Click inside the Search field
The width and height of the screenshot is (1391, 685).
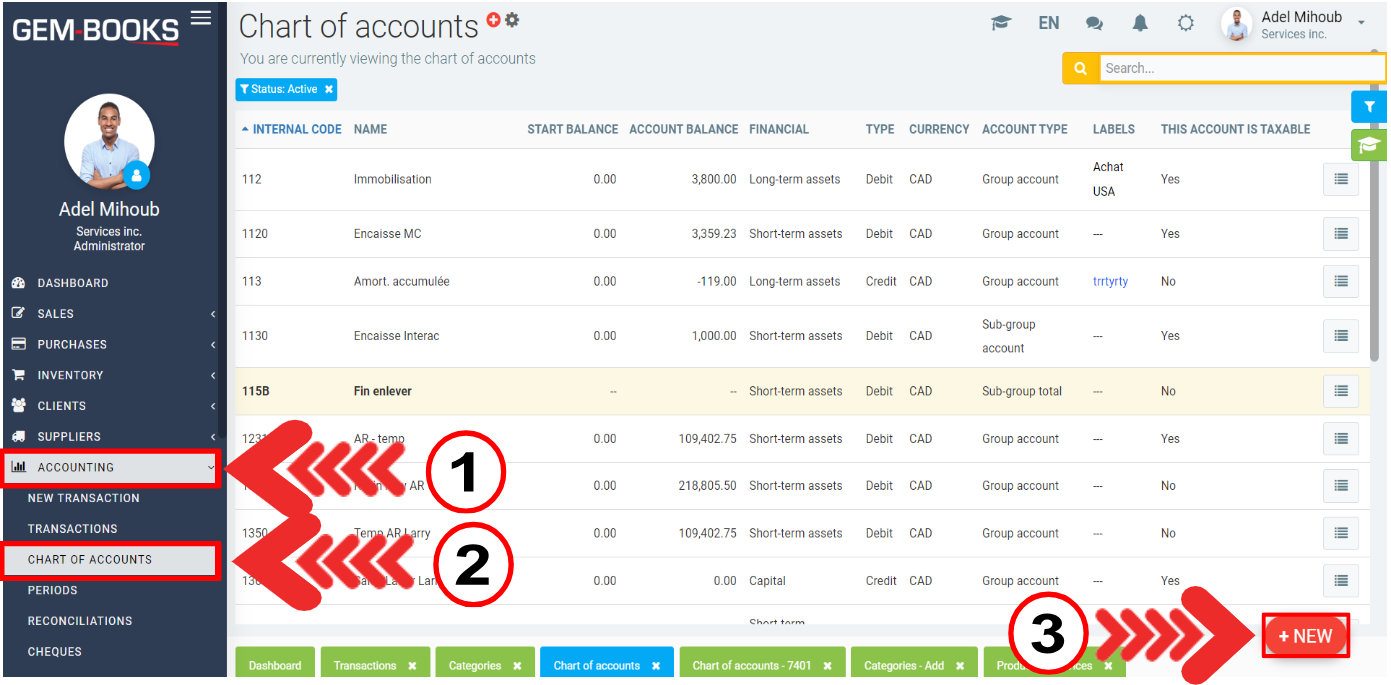click(x=1240, y=68)
